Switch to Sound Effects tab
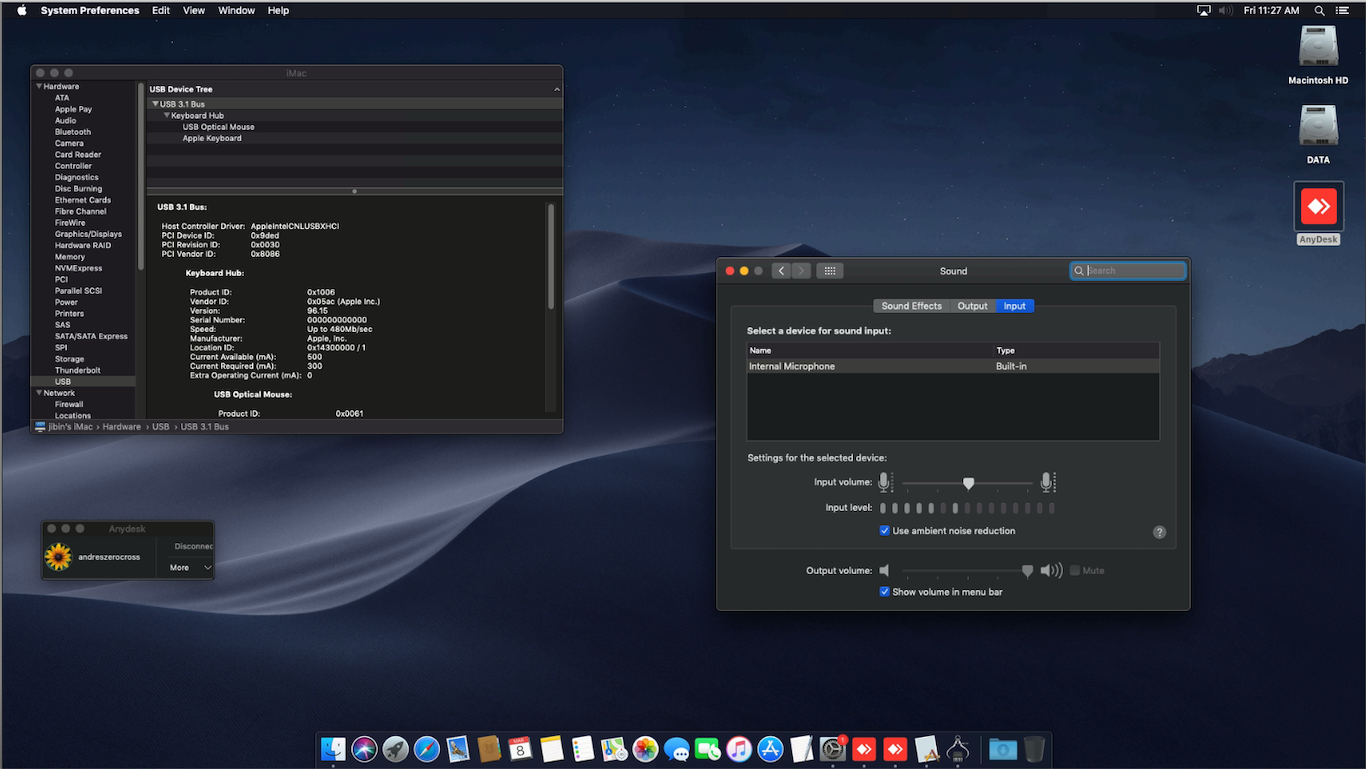Screen dimensions: 1366x769 pyautogui.click(x=911, y=306)
